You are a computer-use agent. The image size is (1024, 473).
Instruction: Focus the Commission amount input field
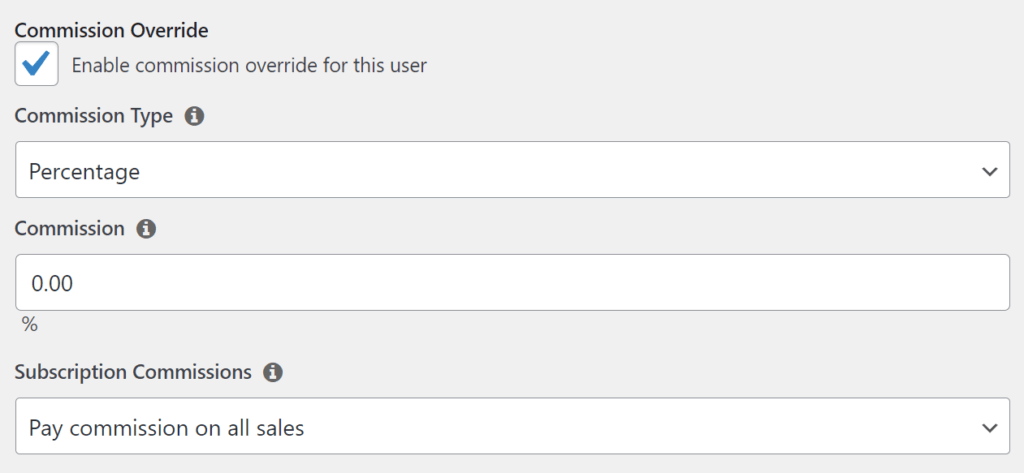[x=512, y=283]
